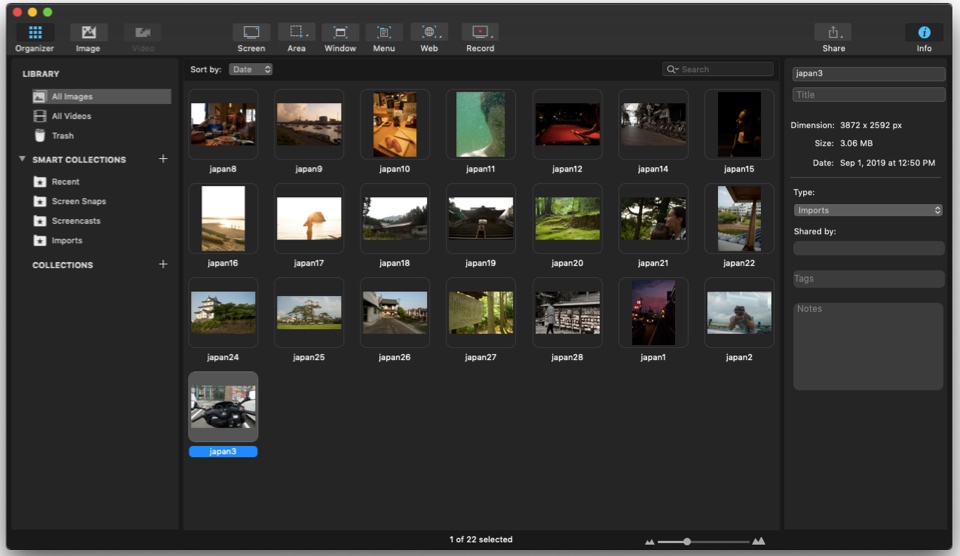Switch to the Organizer view
The height and width of the screenshot is (556, 960).
pyautogui.click(x=35, y=33)
